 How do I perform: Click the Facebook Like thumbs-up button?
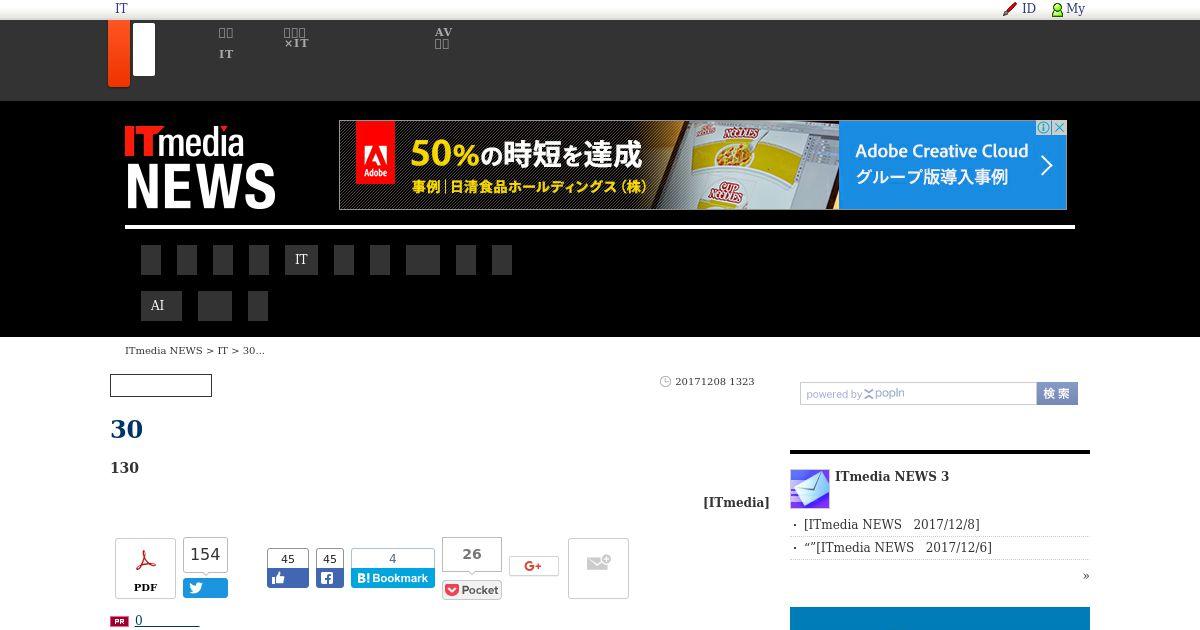(x=288, y=578)
